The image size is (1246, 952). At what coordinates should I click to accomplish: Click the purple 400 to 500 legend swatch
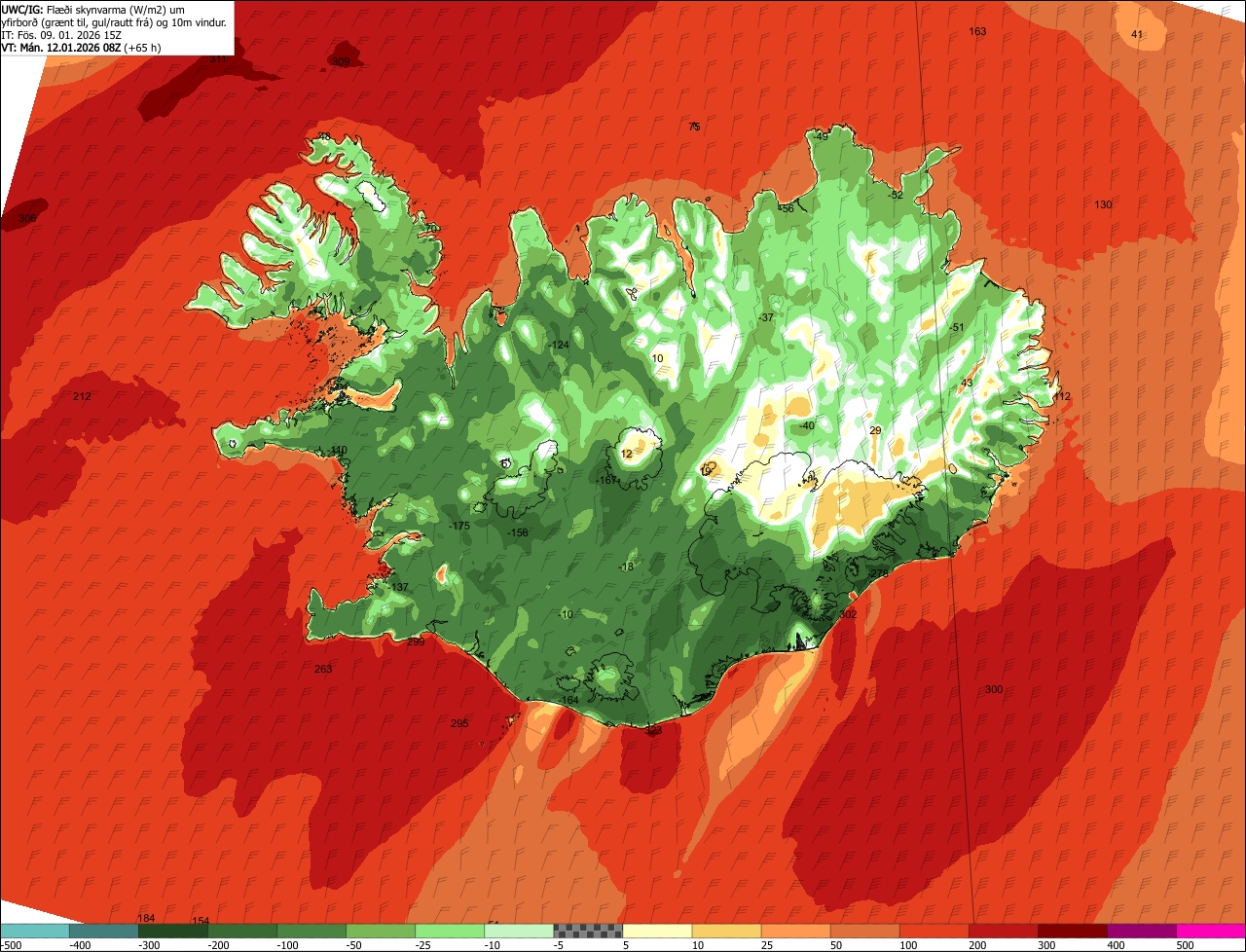pos(1141,930)
